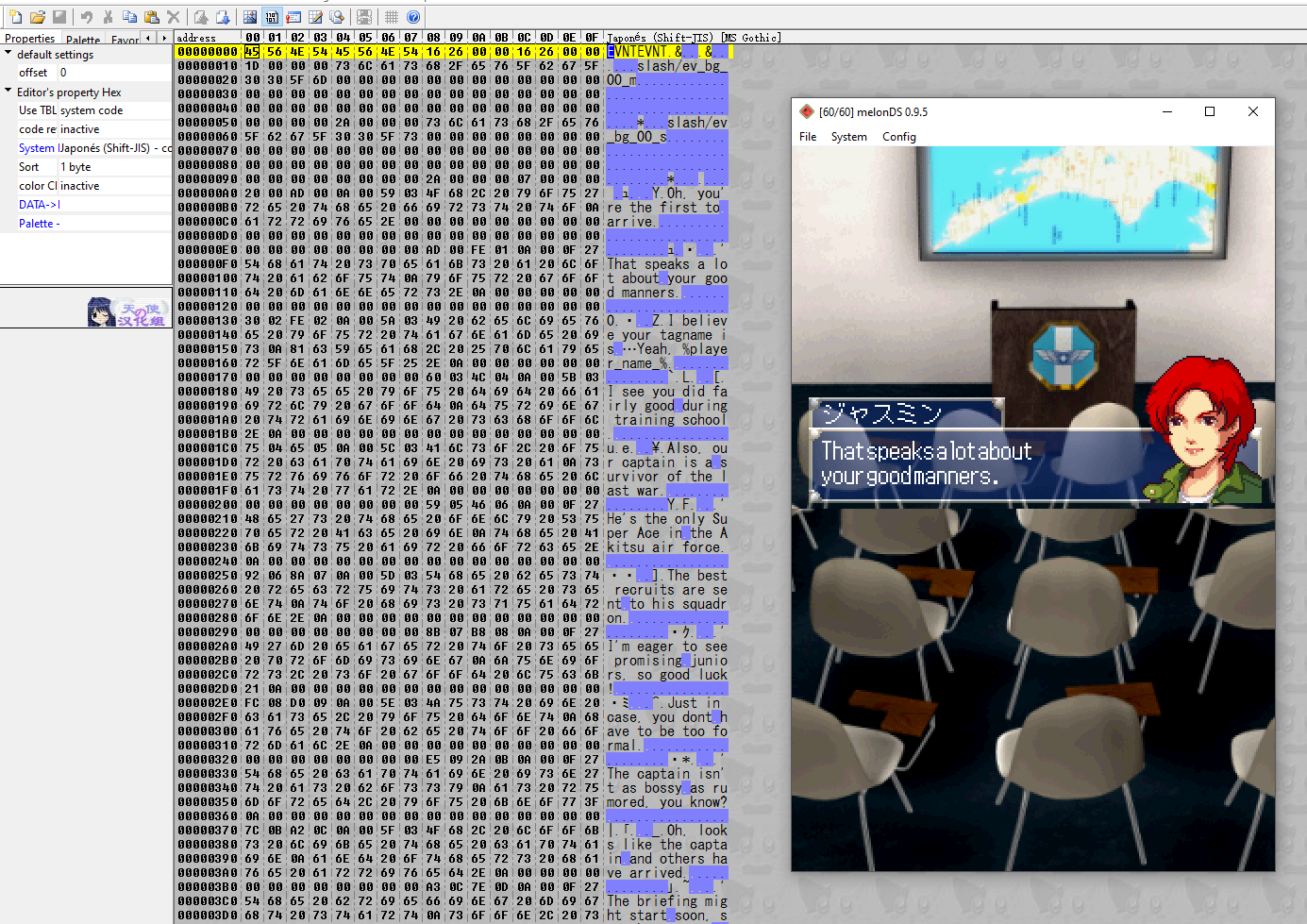Click the export icon with blue down arrow
The height and width of the screenshot is (924, 1307).
(223, 17)
